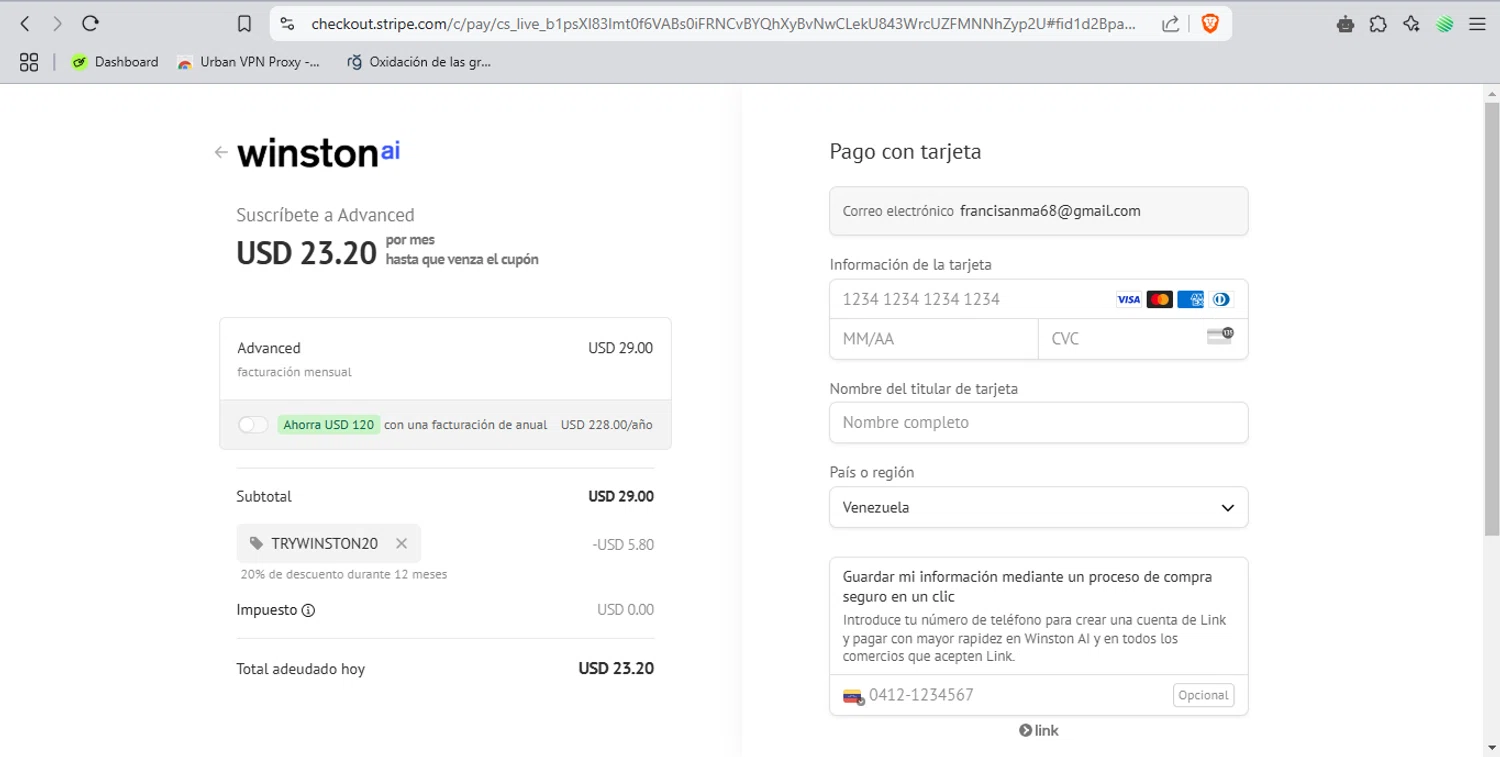This screenshot has width=1500, height=757.
Task: Open the browser hamburger menu
Action: (x=1477, y=24)
